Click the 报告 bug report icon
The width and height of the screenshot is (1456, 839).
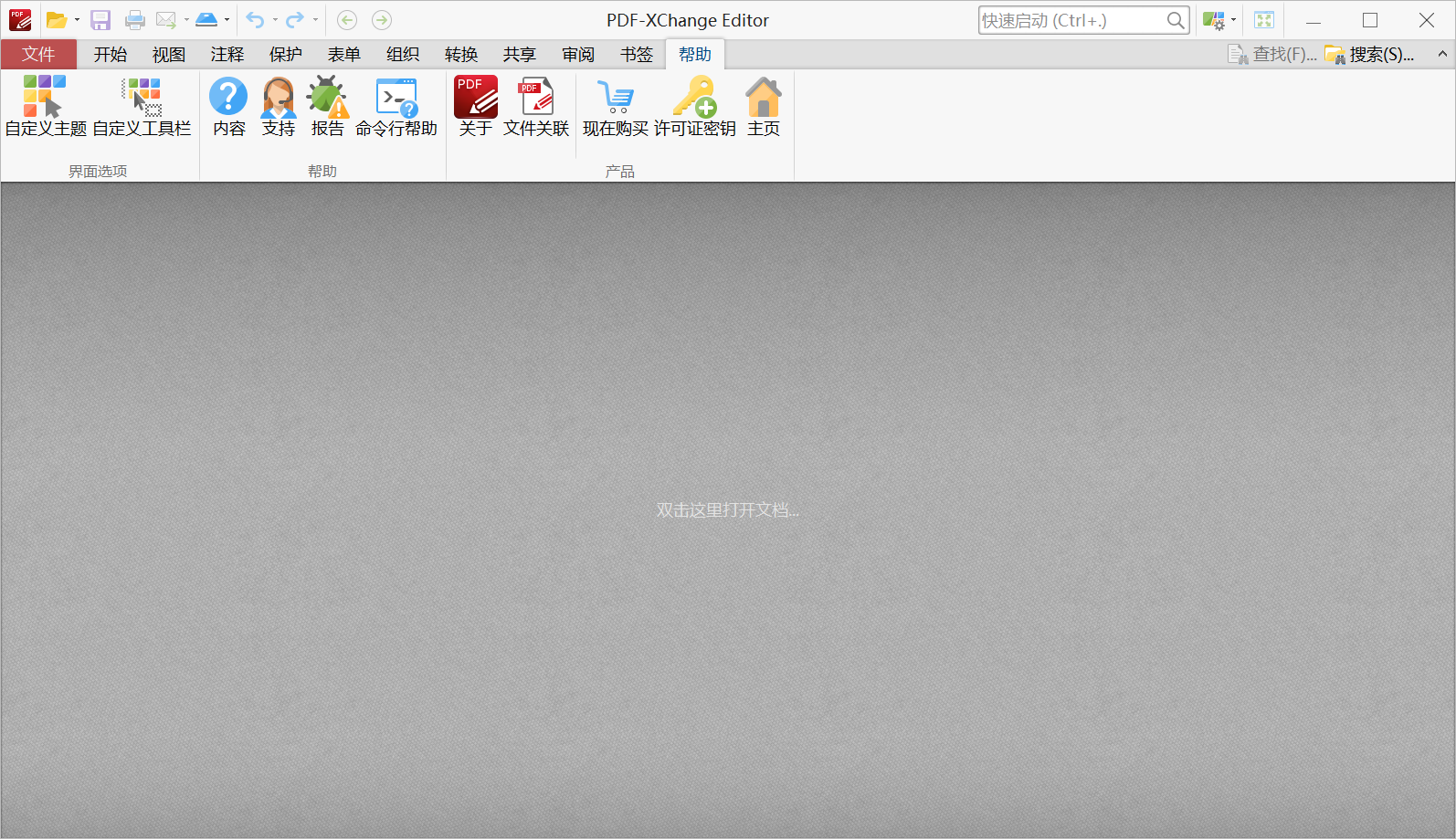point(327,107)
